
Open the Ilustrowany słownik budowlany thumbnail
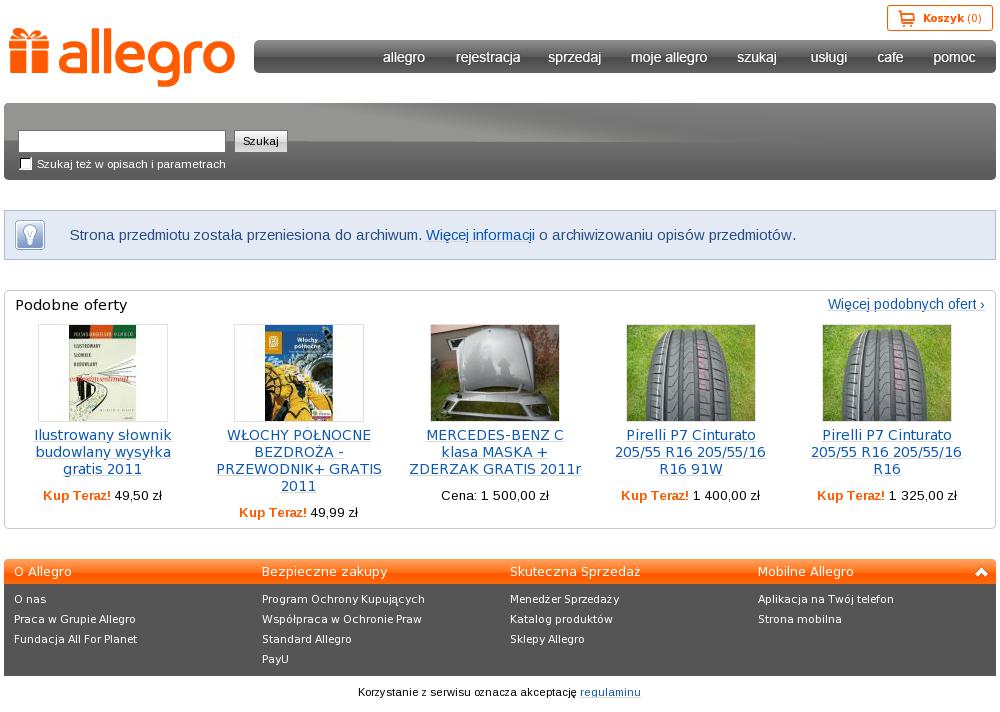coord(103,373)
